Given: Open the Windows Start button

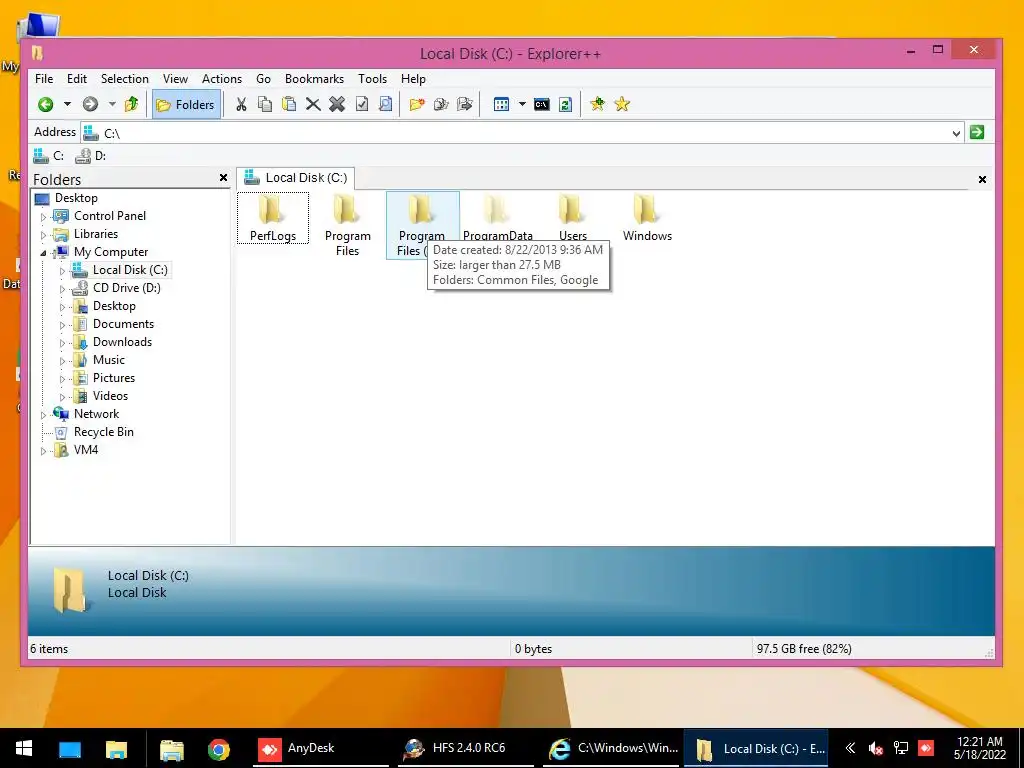Looking at the screenshot, I should 24,748.
